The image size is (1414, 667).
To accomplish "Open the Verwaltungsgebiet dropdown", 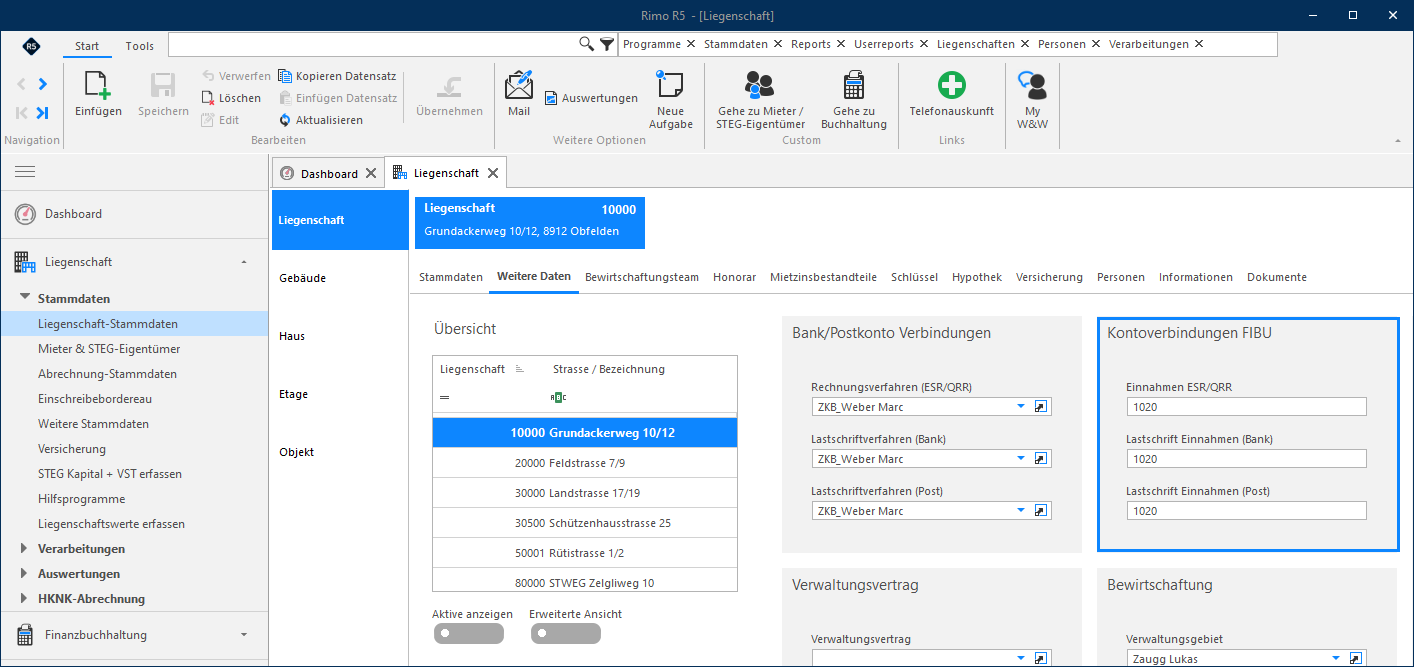I will pyautogui.click(x=1337, y=659).
